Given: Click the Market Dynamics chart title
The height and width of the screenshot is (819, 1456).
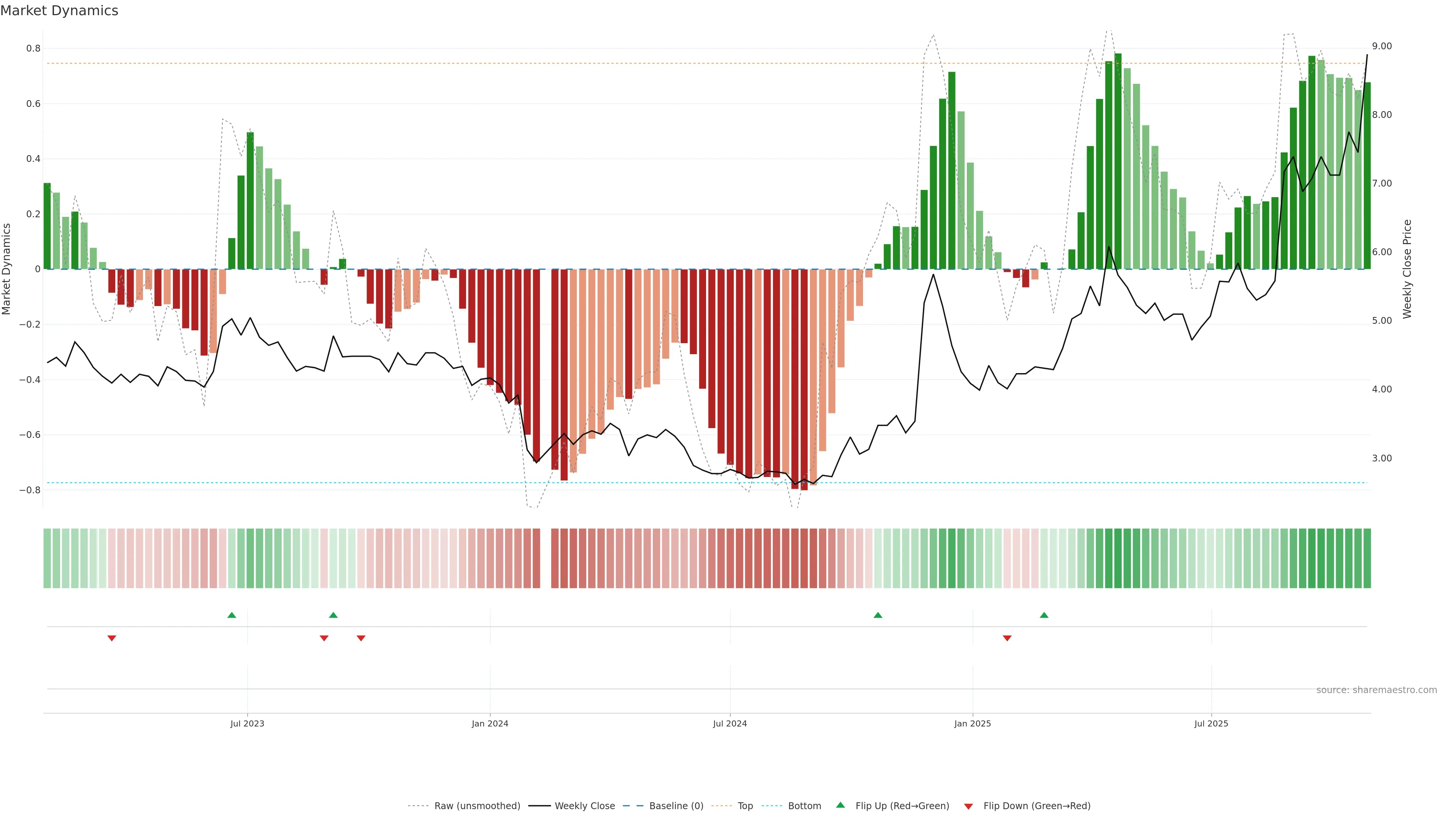Looking at the screenshot, I should (x=60, y=11).
